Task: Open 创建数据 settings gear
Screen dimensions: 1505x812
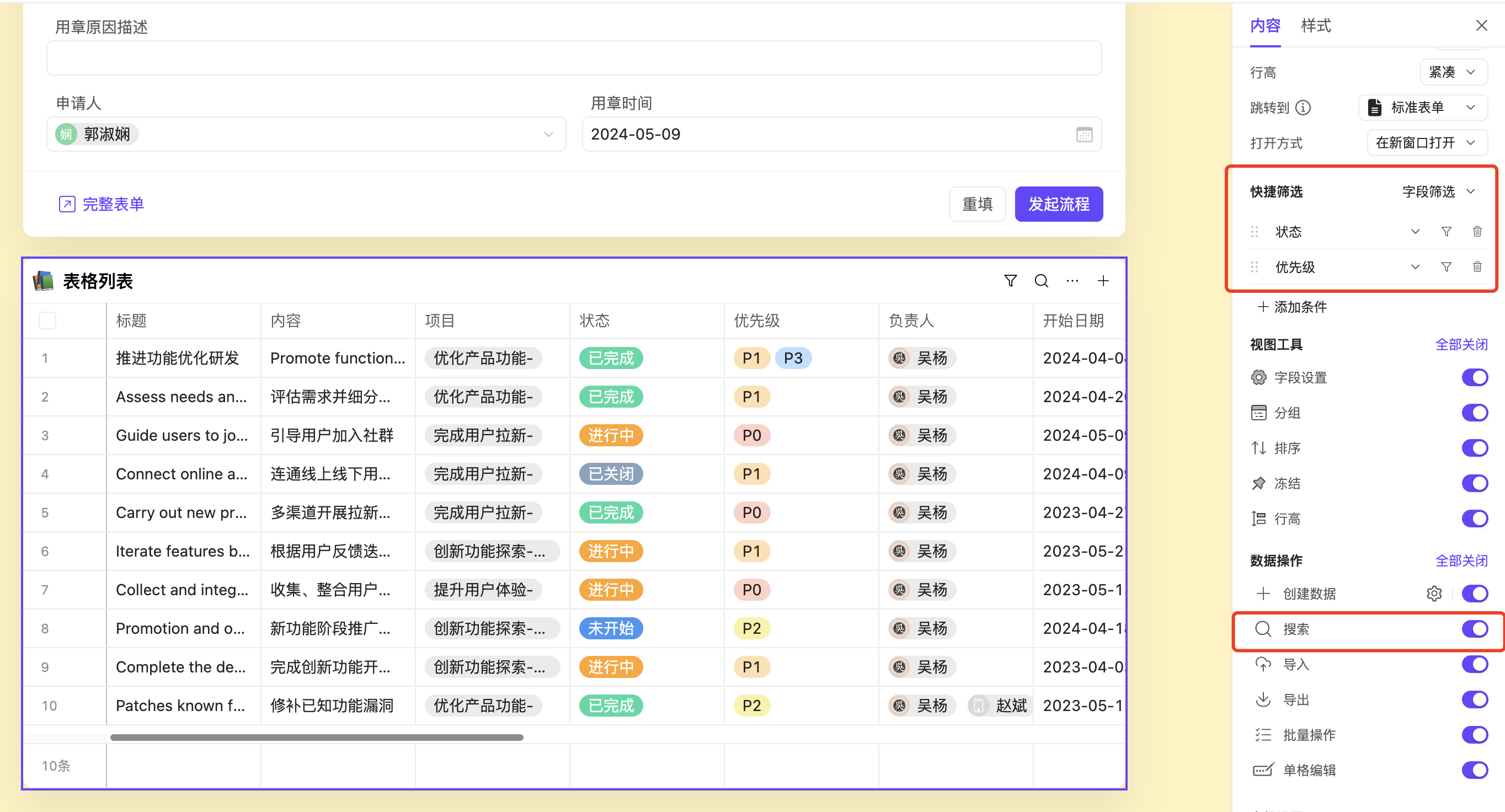Action: 1434,594
